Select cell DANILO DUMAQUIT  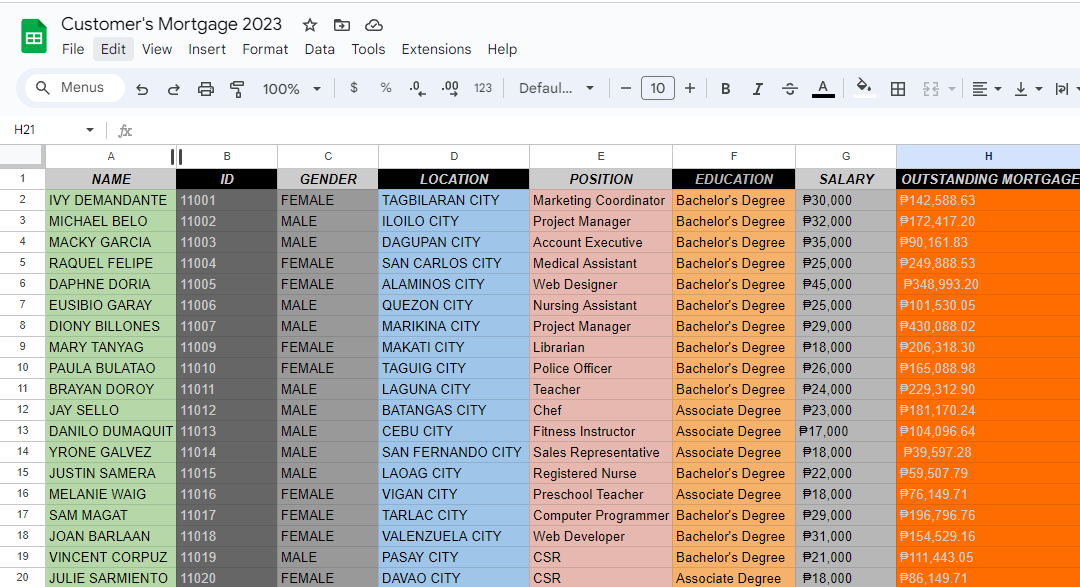(111, 431)
